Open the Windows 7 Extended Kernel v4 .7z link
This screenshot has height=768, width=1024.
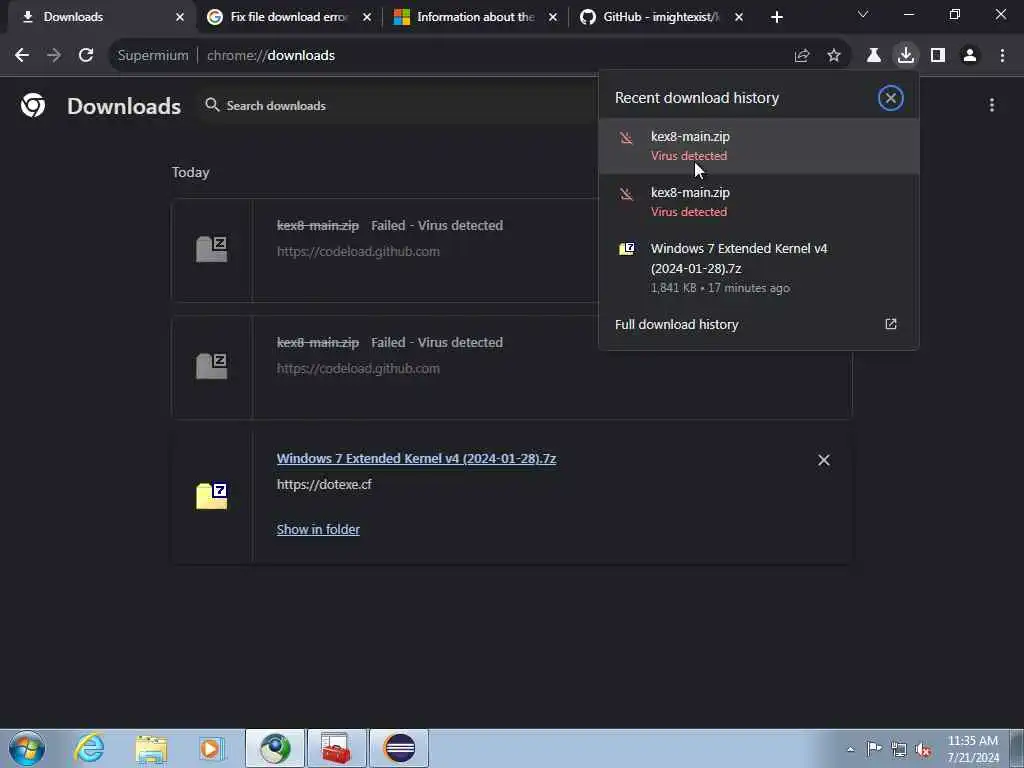[x=416, y=458]
